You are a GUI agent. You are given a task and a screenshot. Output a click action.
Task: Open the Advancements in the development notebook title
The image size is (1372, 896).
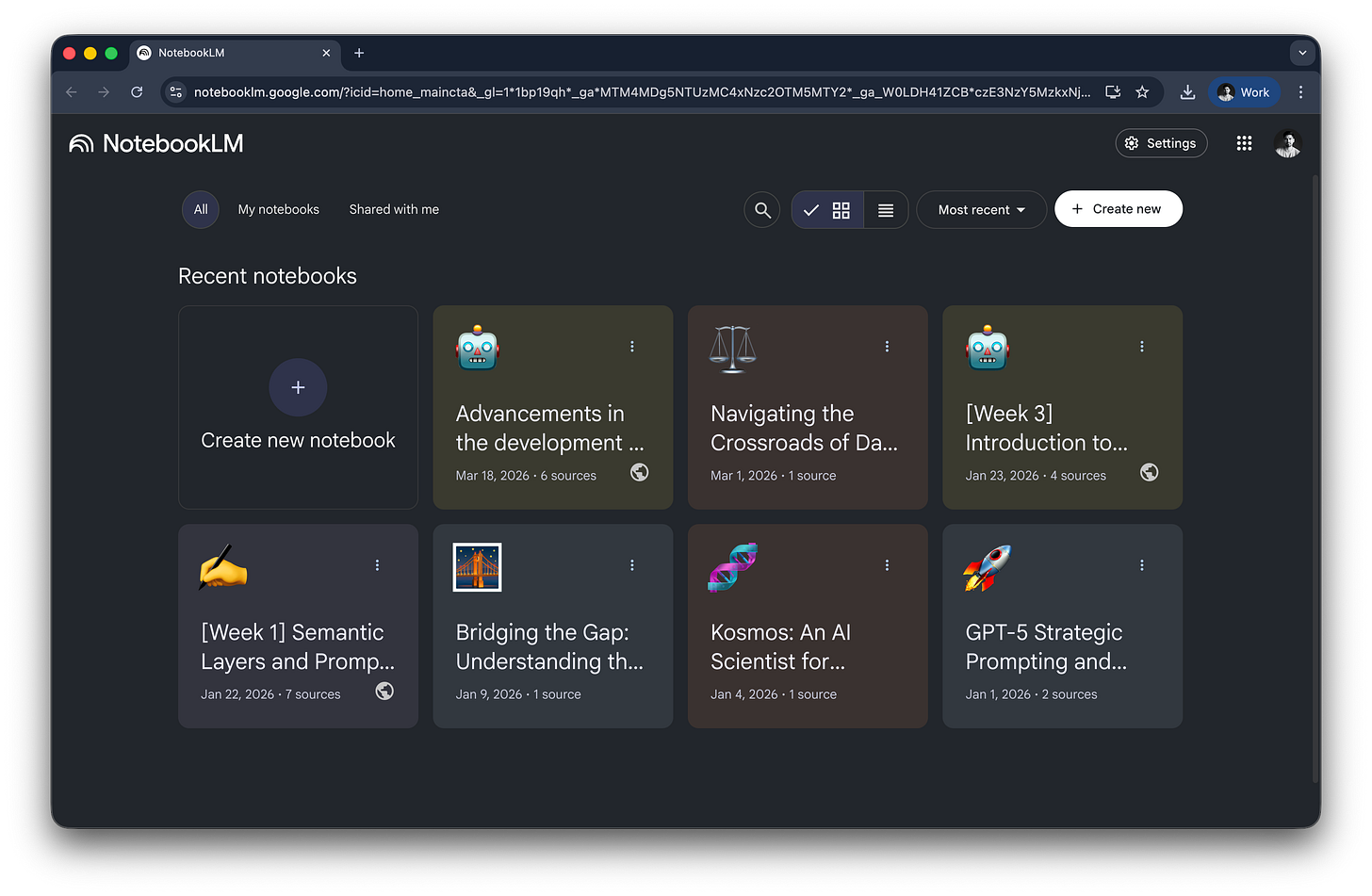pyautogui.click(x=549, y=428)
